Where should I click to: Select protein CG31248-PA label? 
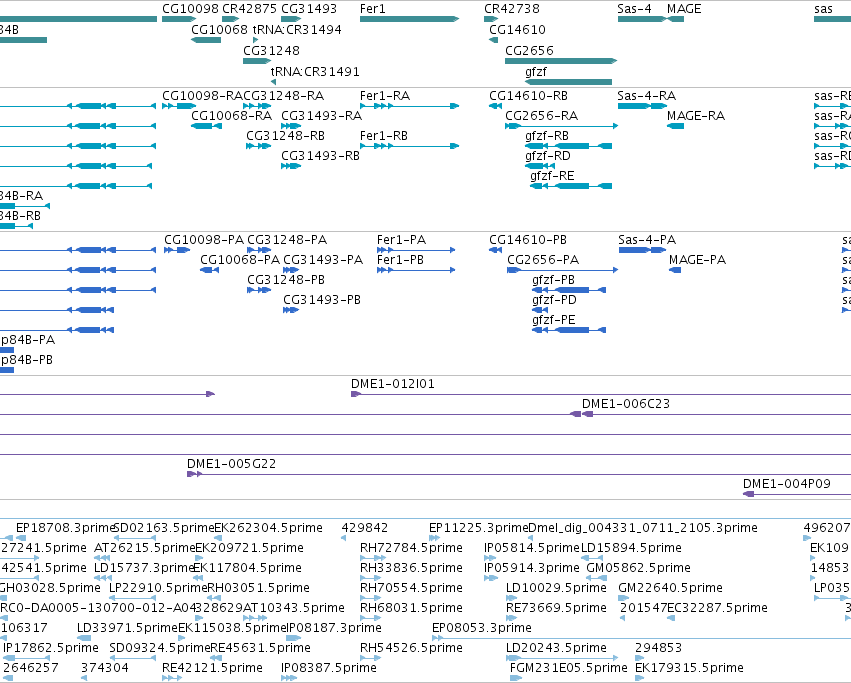click(287, 239)
